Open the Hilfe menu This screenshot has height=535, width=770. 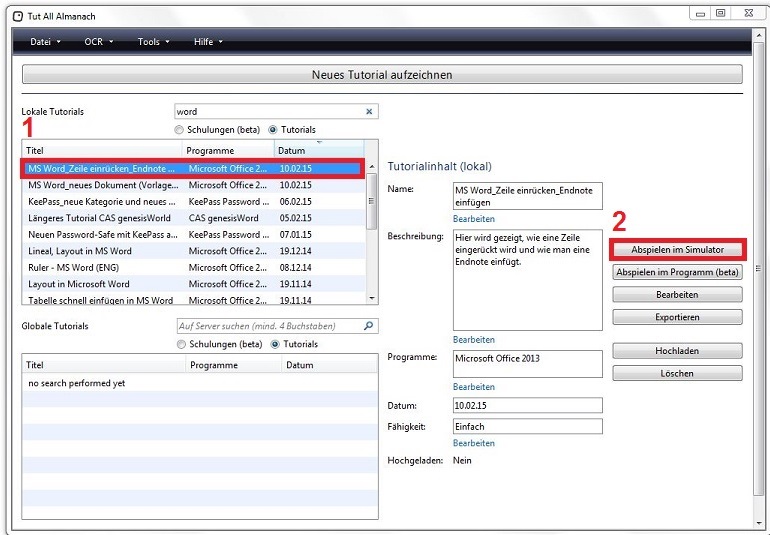tap(208, 42)
